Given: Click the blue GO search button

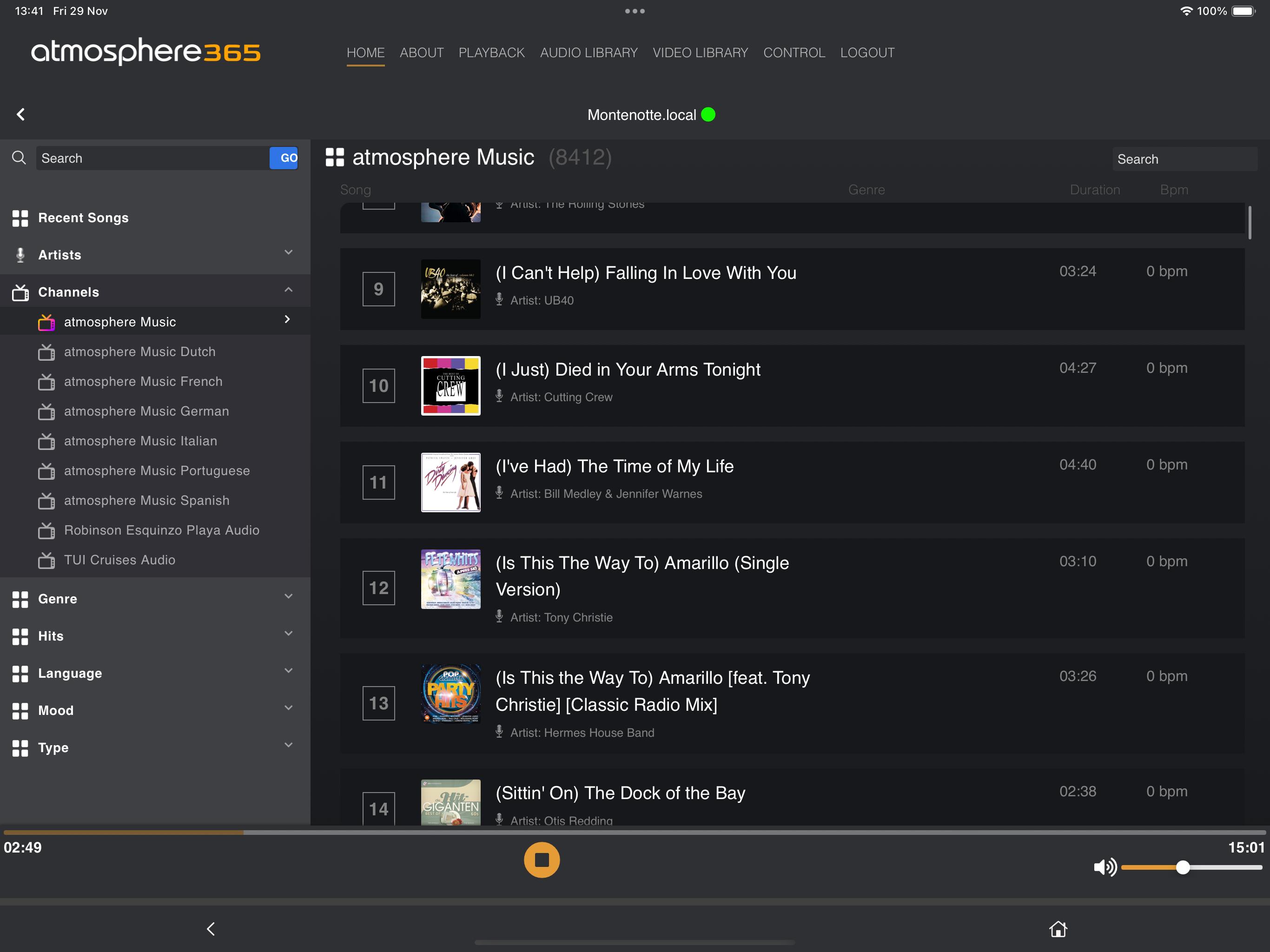Looking at the screenshot, I should tap(284, 158).
